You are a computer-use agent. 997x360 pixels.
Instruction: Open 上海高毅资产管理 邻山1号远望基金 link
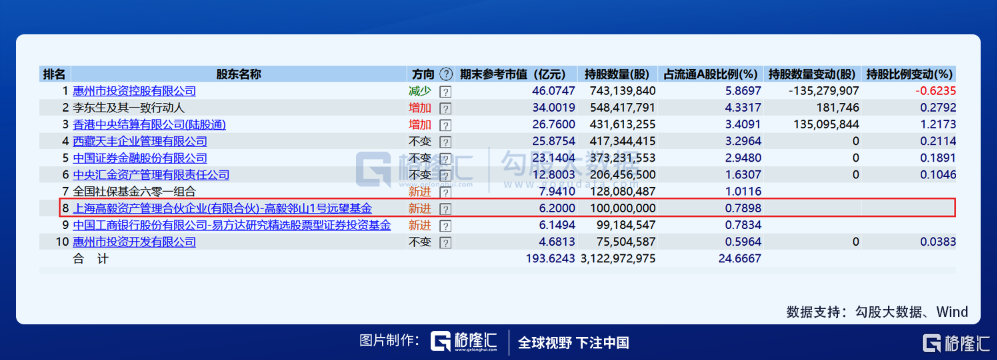click(223, 208)
